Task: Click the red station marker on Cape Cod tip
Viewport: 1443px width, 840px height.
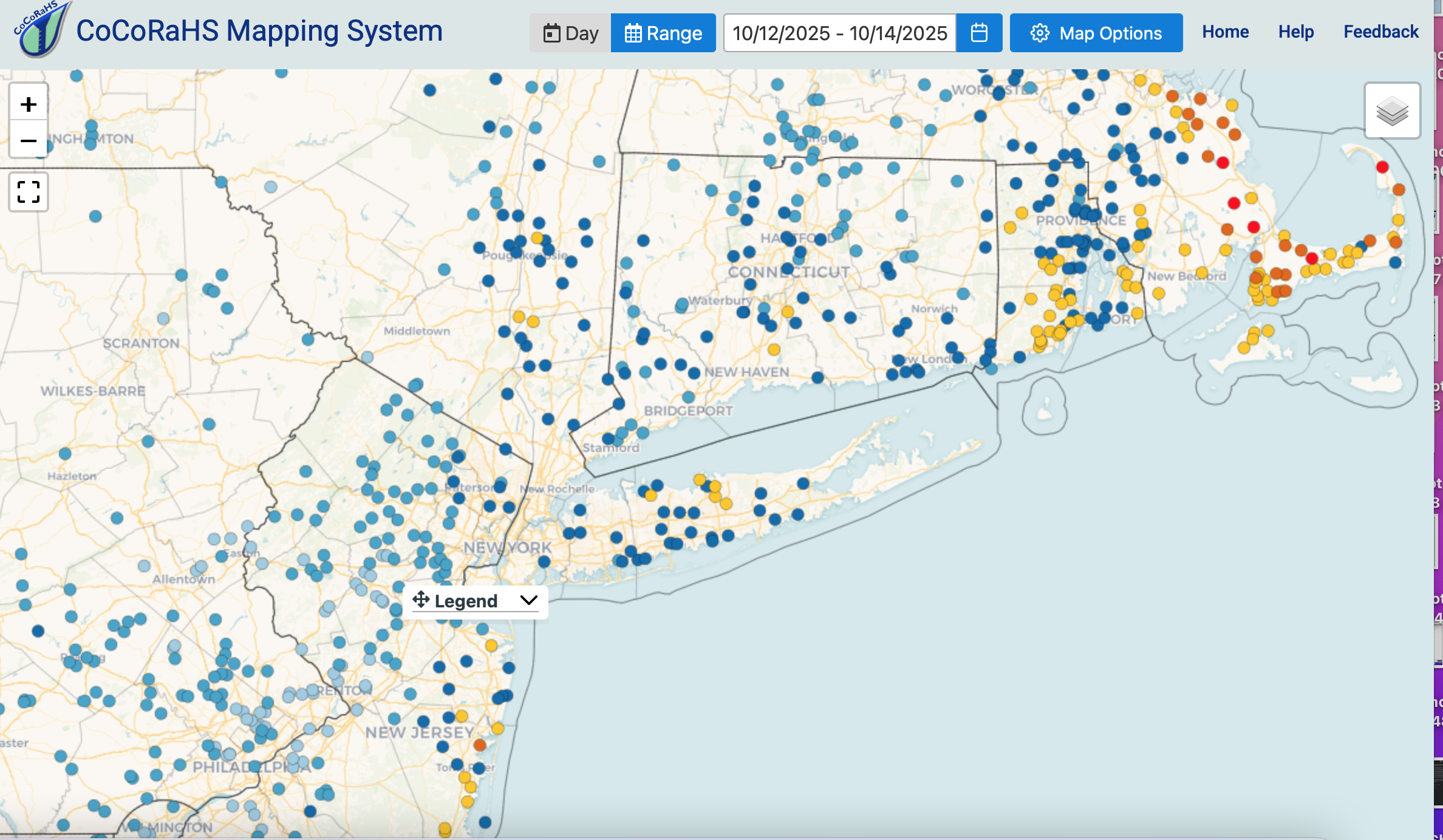Action: tap(1382, 167)
